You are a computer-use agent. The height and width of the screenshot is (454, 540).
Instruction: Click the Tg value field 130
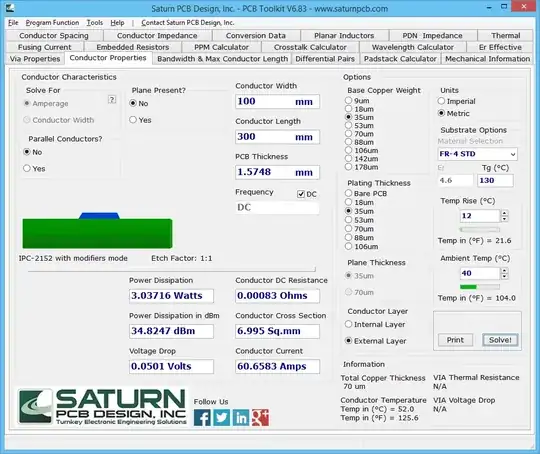(x=495, y=180)
